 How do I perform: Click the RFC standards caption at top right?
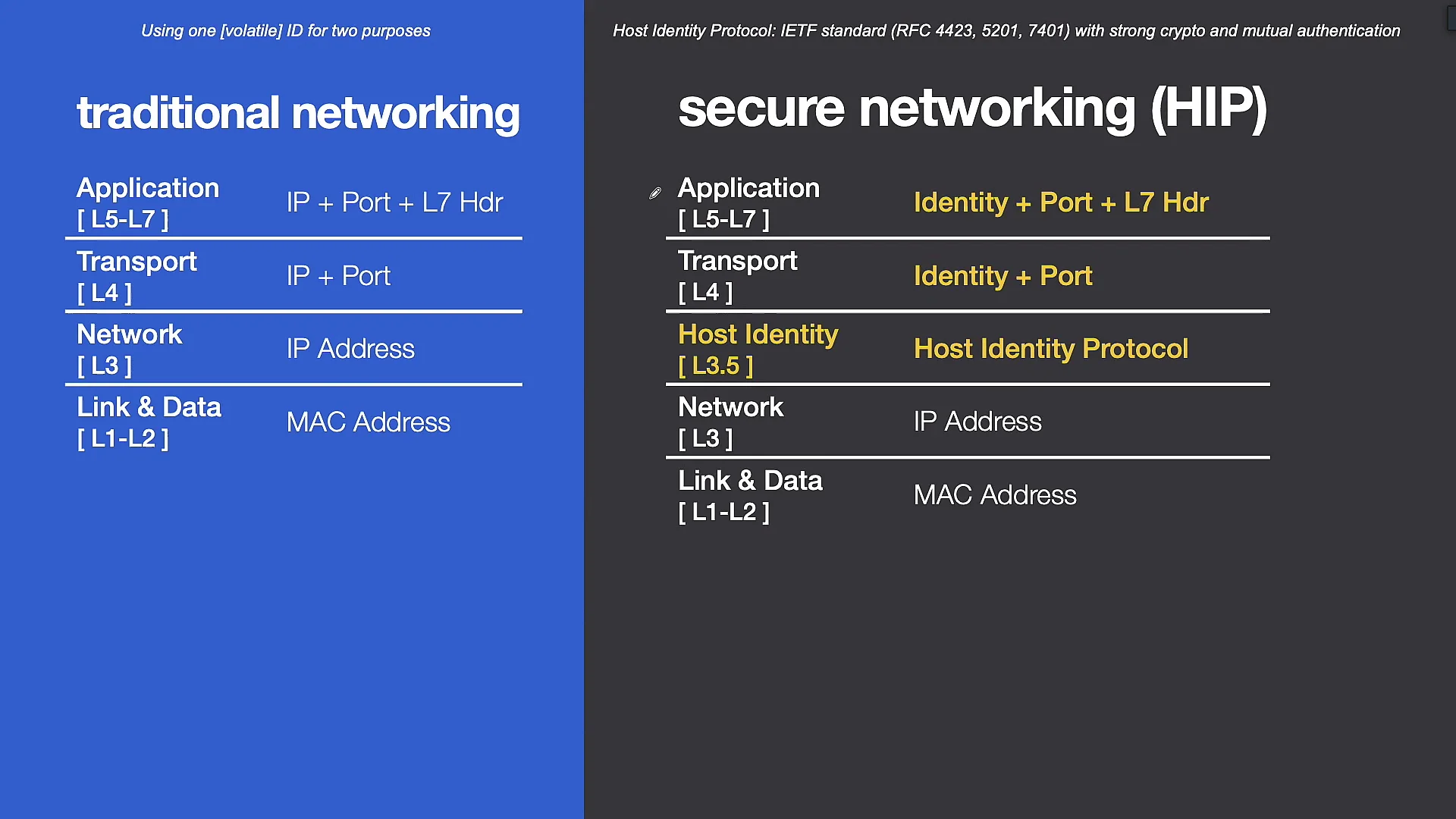(x=1006, y=31)
